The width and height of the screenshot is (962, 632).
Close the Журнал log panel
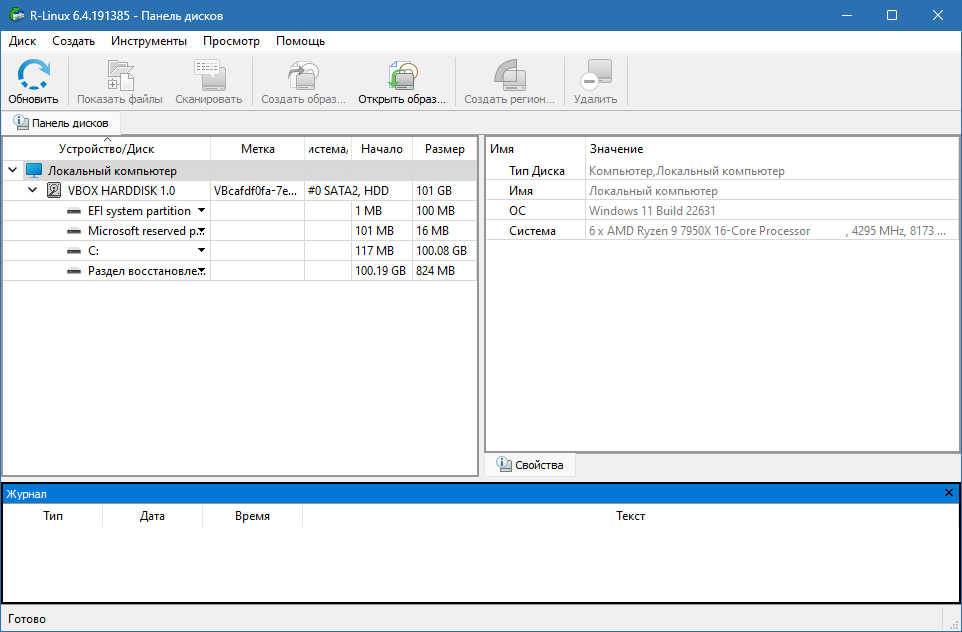click(x=949, y=493)
